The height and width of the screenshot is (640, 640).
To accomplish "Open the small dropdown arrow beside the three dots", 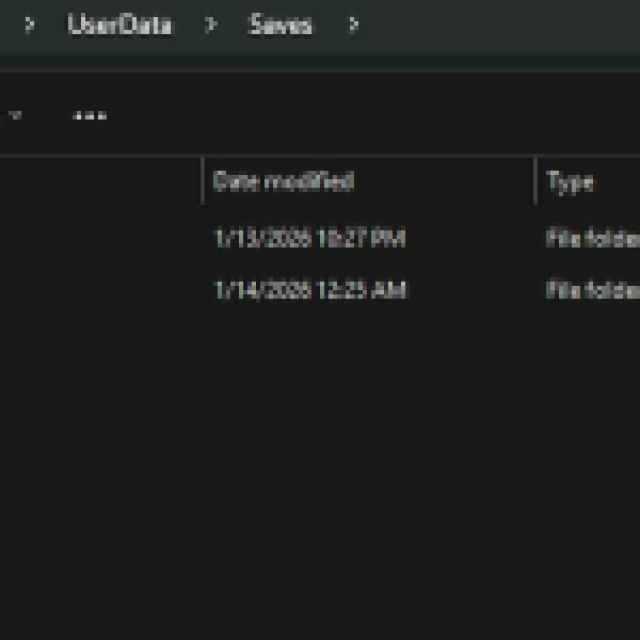I will (15, 115).
